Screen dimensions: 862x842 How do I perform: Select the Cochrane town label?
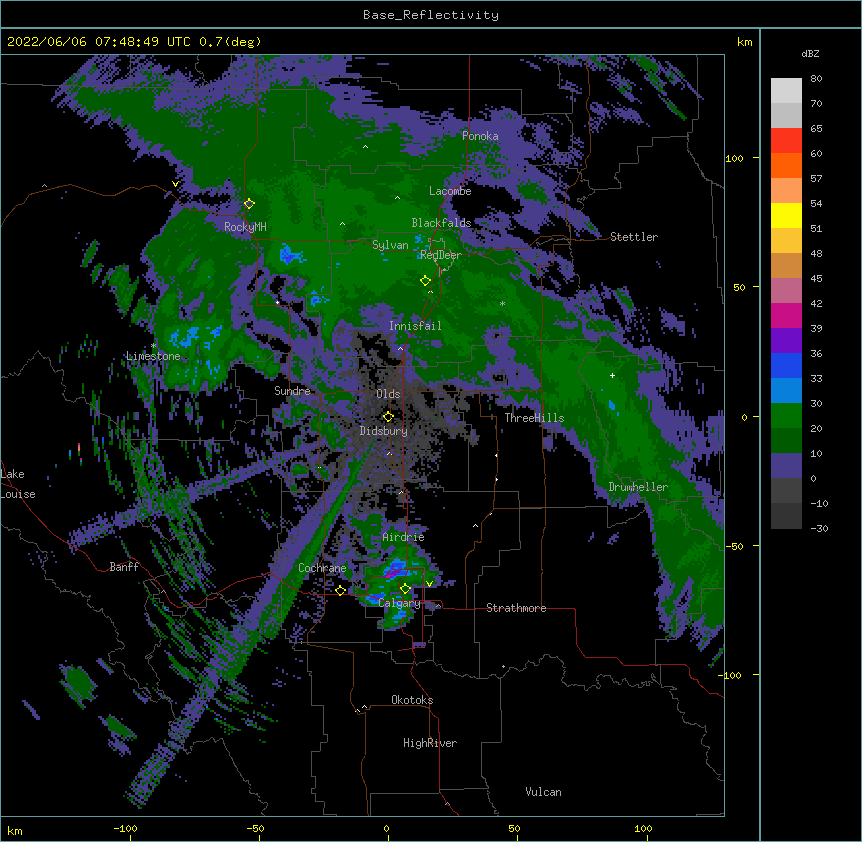322,568
